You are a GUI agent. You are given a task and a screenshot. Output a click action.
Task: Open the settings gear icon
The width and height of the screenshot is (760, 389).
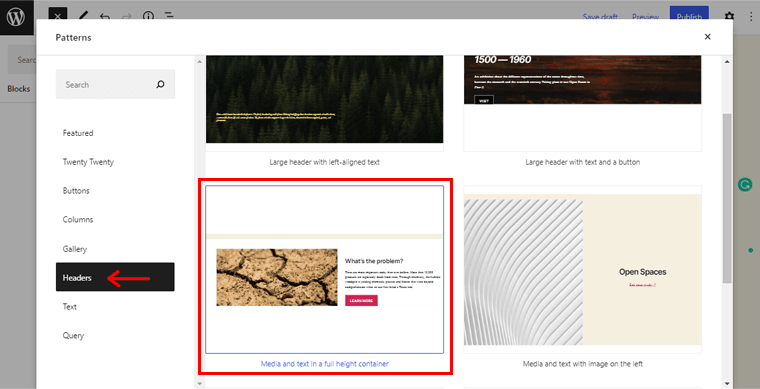click(729, 17)
